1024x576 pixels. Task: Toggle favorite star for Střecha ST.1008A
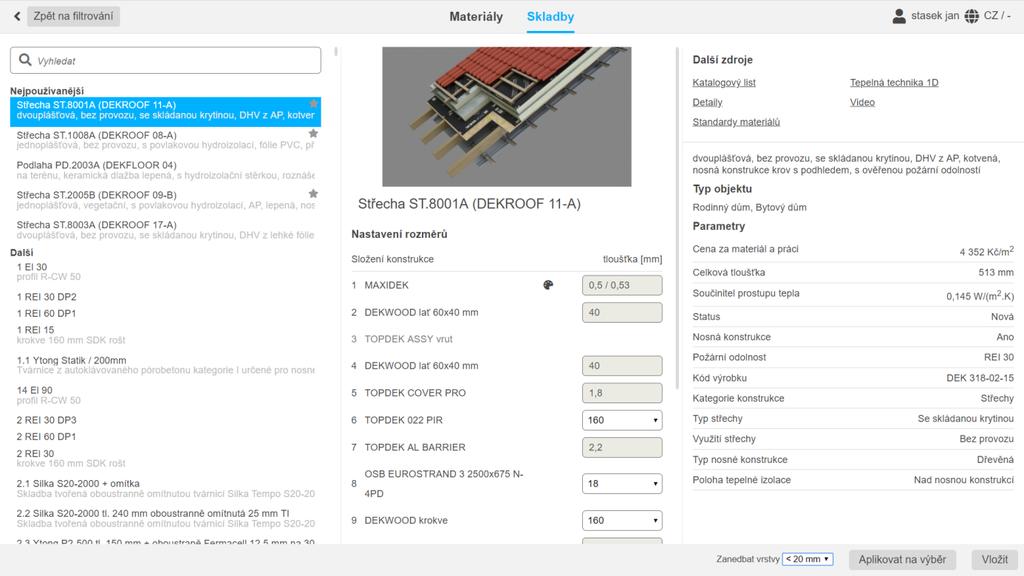[313, 134]
